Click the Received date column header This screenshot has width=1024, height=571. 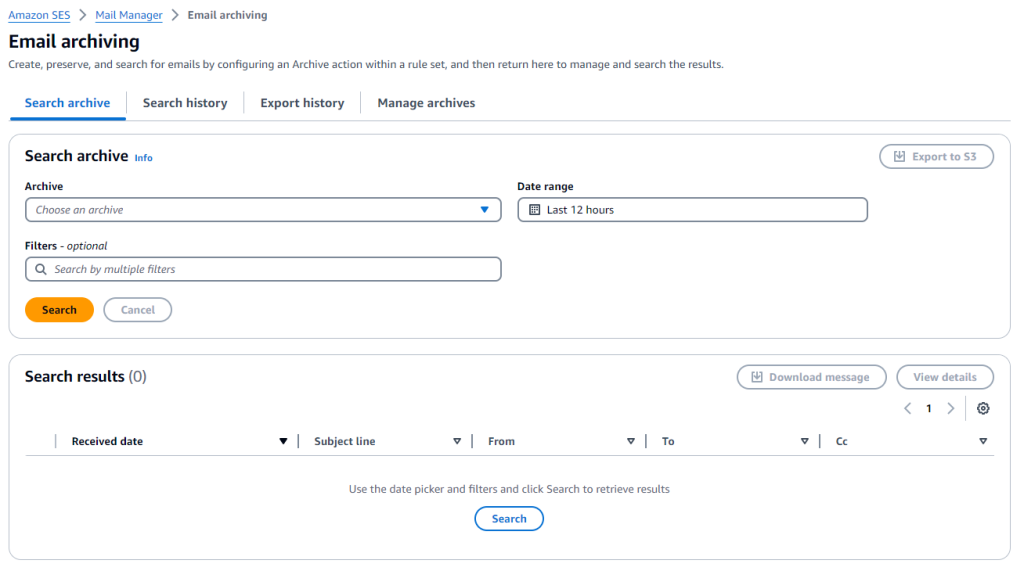pos(107,441)
